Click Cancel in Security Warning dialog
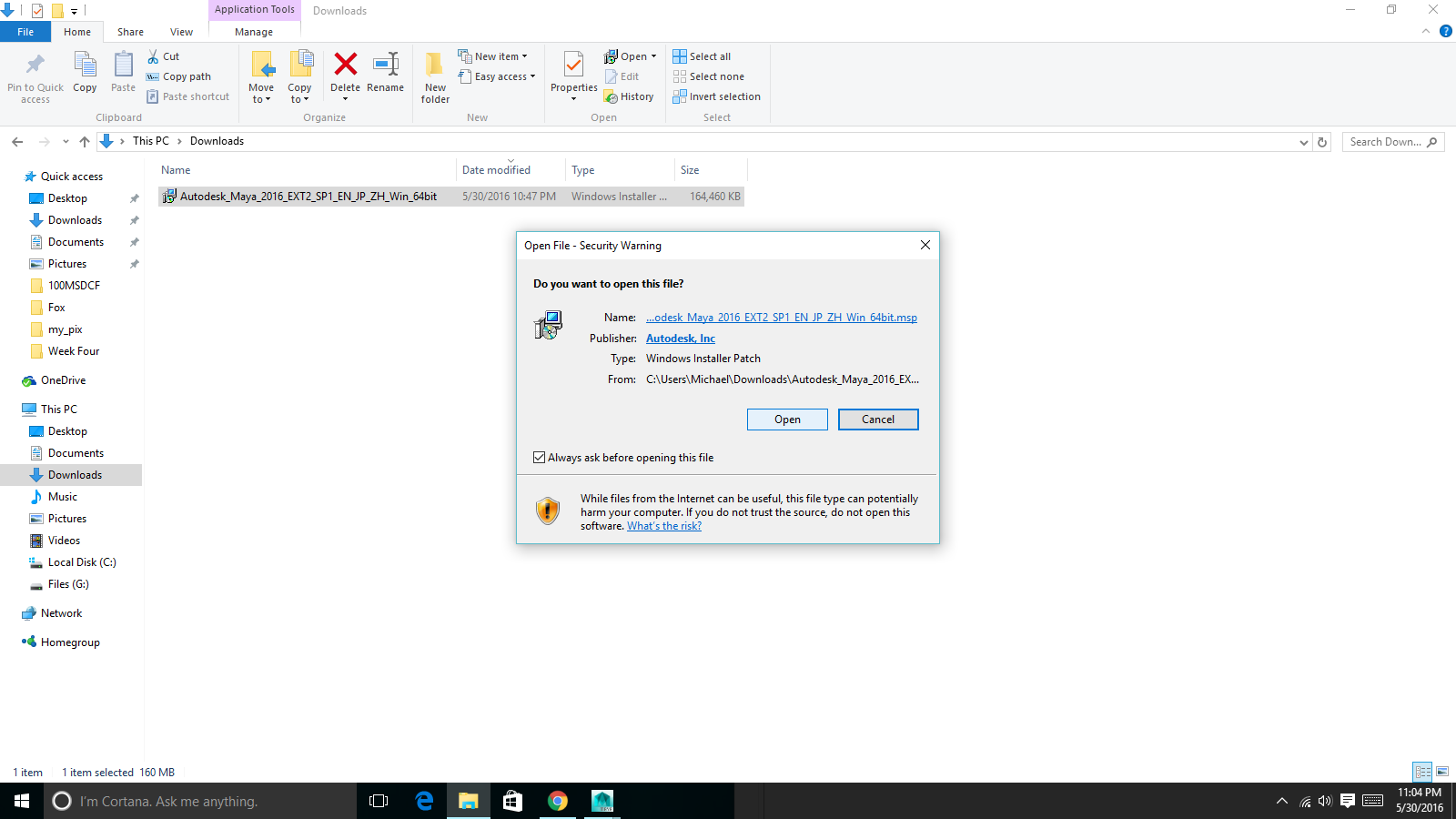Screen dimensions: 1456x819 pyautogui.click(x=878, y=420)
